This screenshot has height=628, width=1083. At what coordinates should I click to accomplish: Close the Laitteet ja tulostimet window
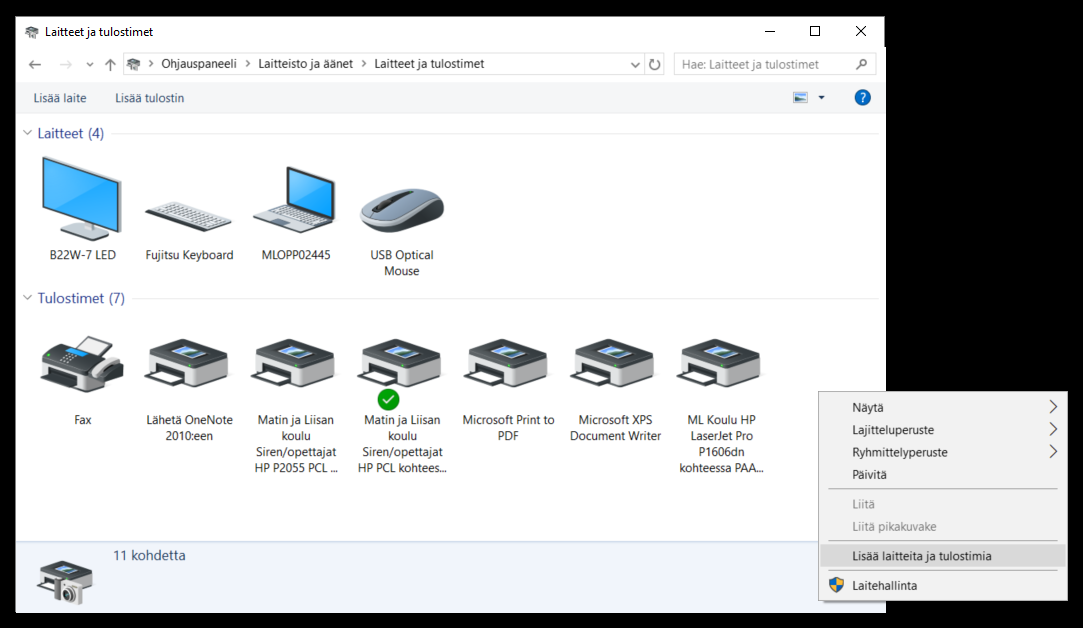(861, 32)
